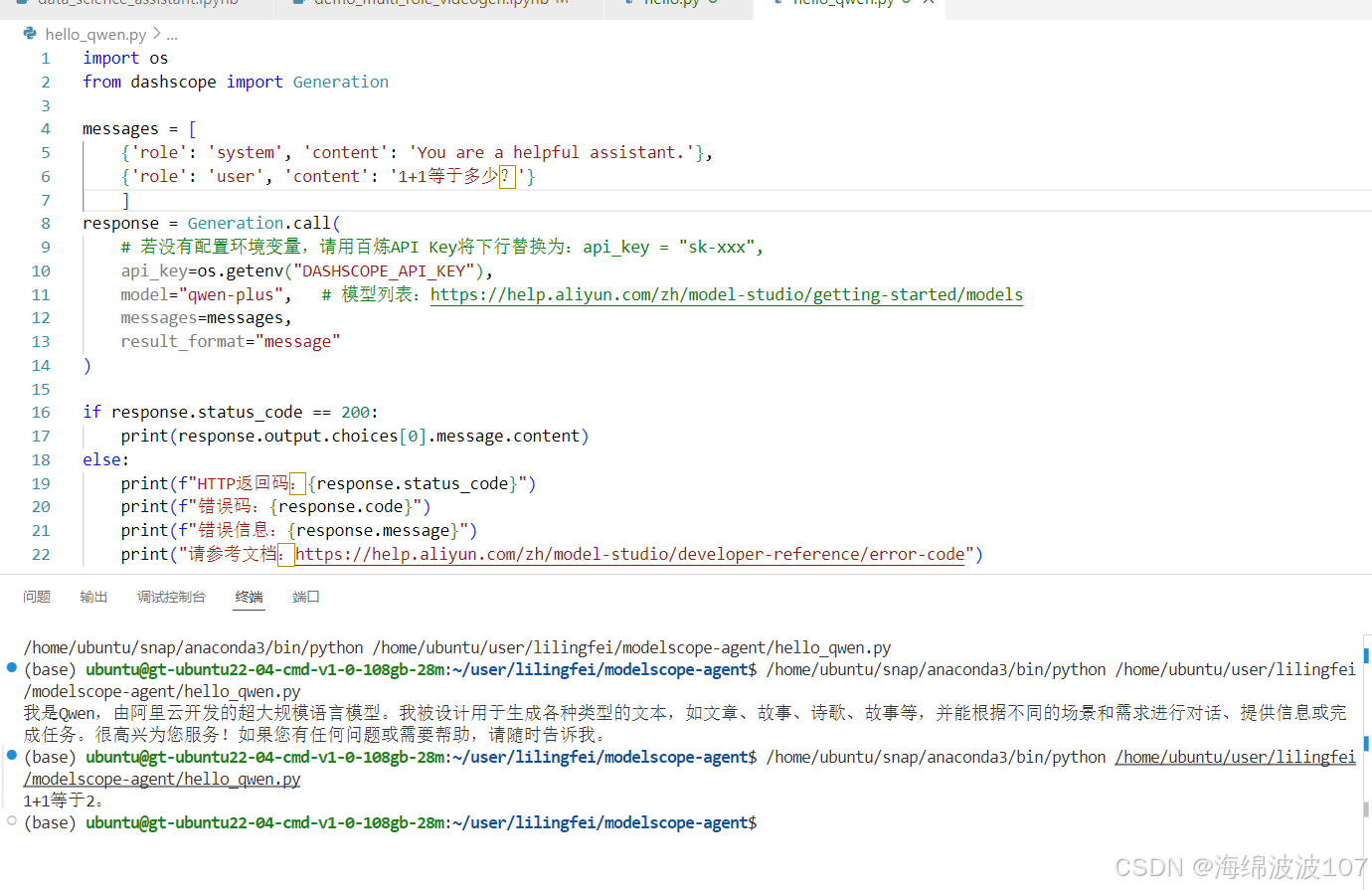Open the model-studio models link on line 11
The height and width of the screenshot is (890, 1372).
point(727,294)
